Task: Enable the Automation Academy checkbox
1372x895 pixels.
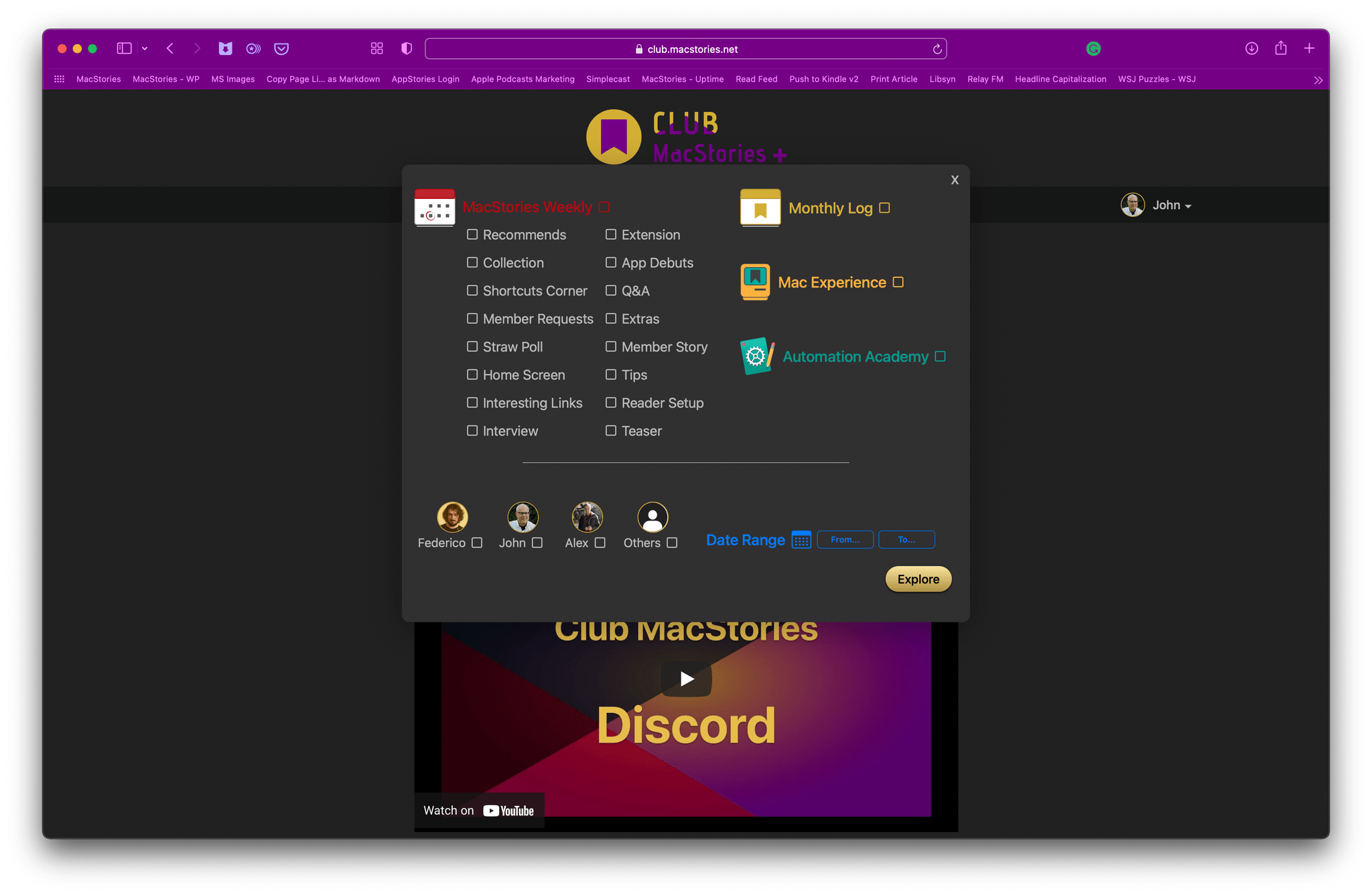Action: (940, 356)
